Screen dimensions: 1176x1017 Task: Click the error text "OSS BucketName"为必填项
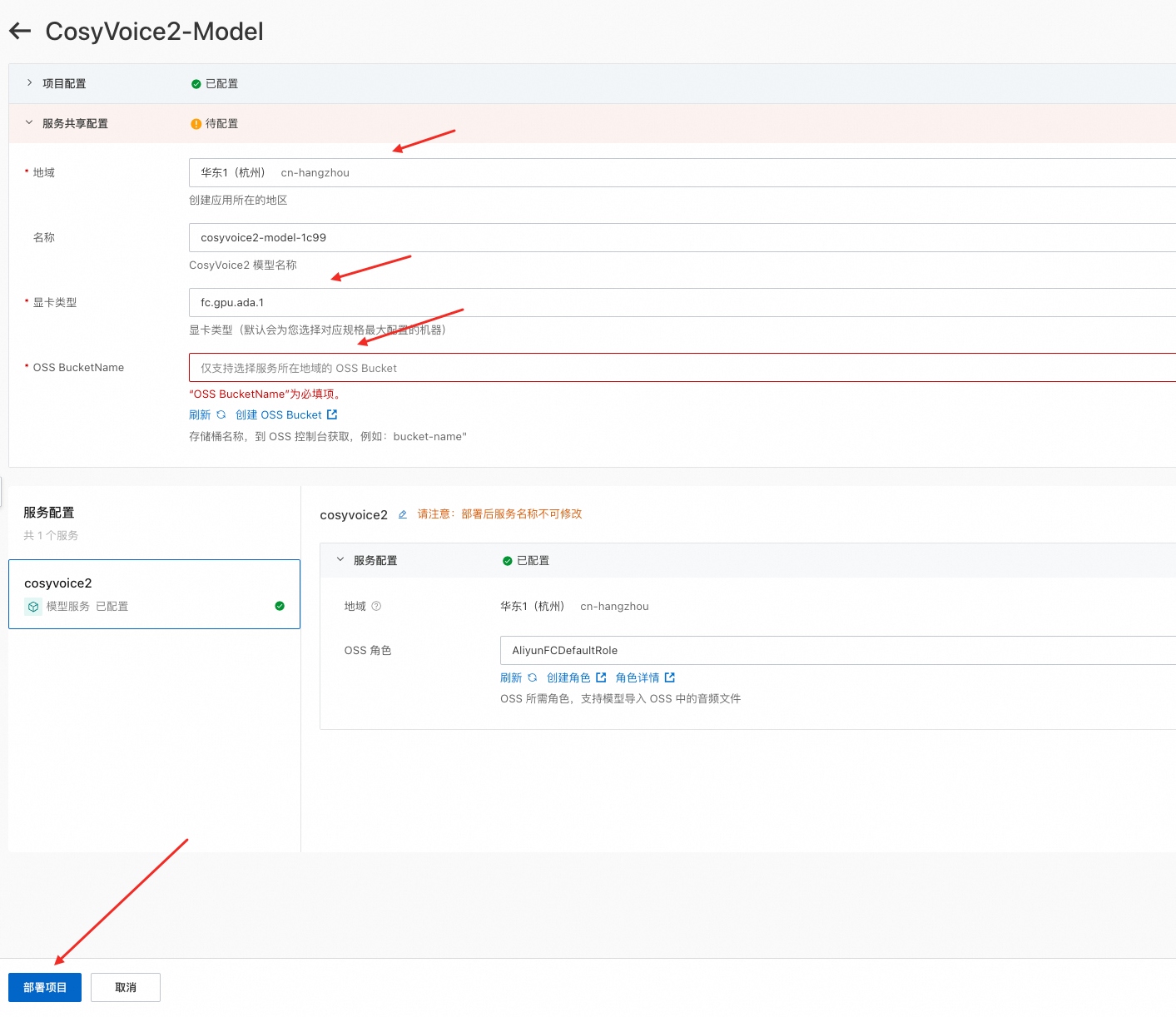pyautogui.click(x=265, y=394)
